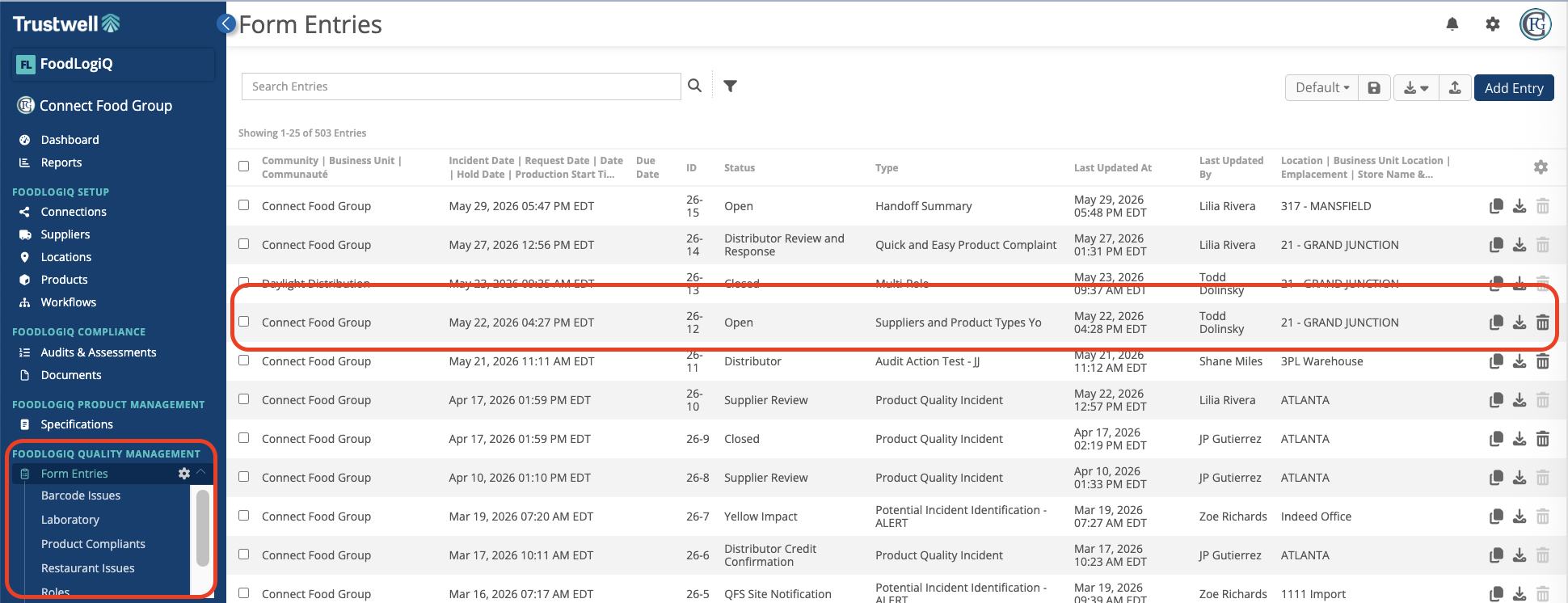Open Reports in sidebar
This screenshot has height=603, width=1568.
click(61, 162)
